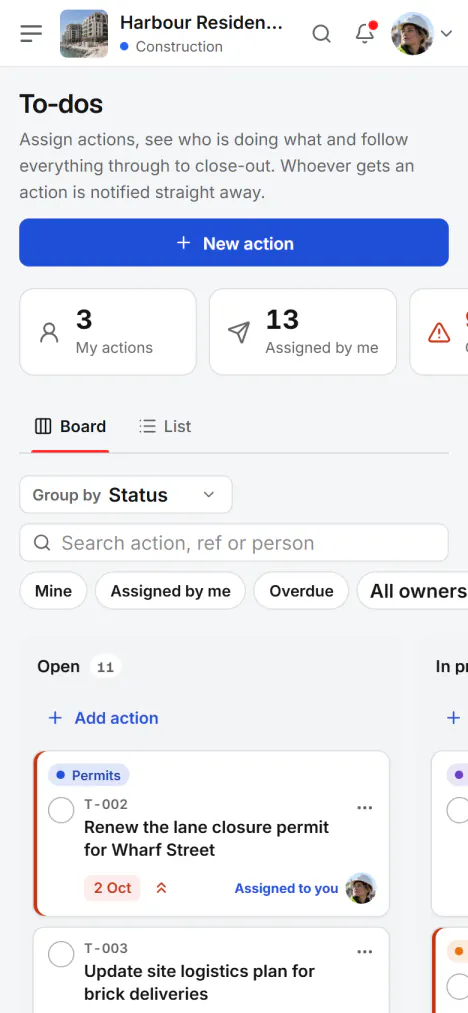Open the Group by Status dropdown
Viewport: 468px width, 1013px height.
125,495
